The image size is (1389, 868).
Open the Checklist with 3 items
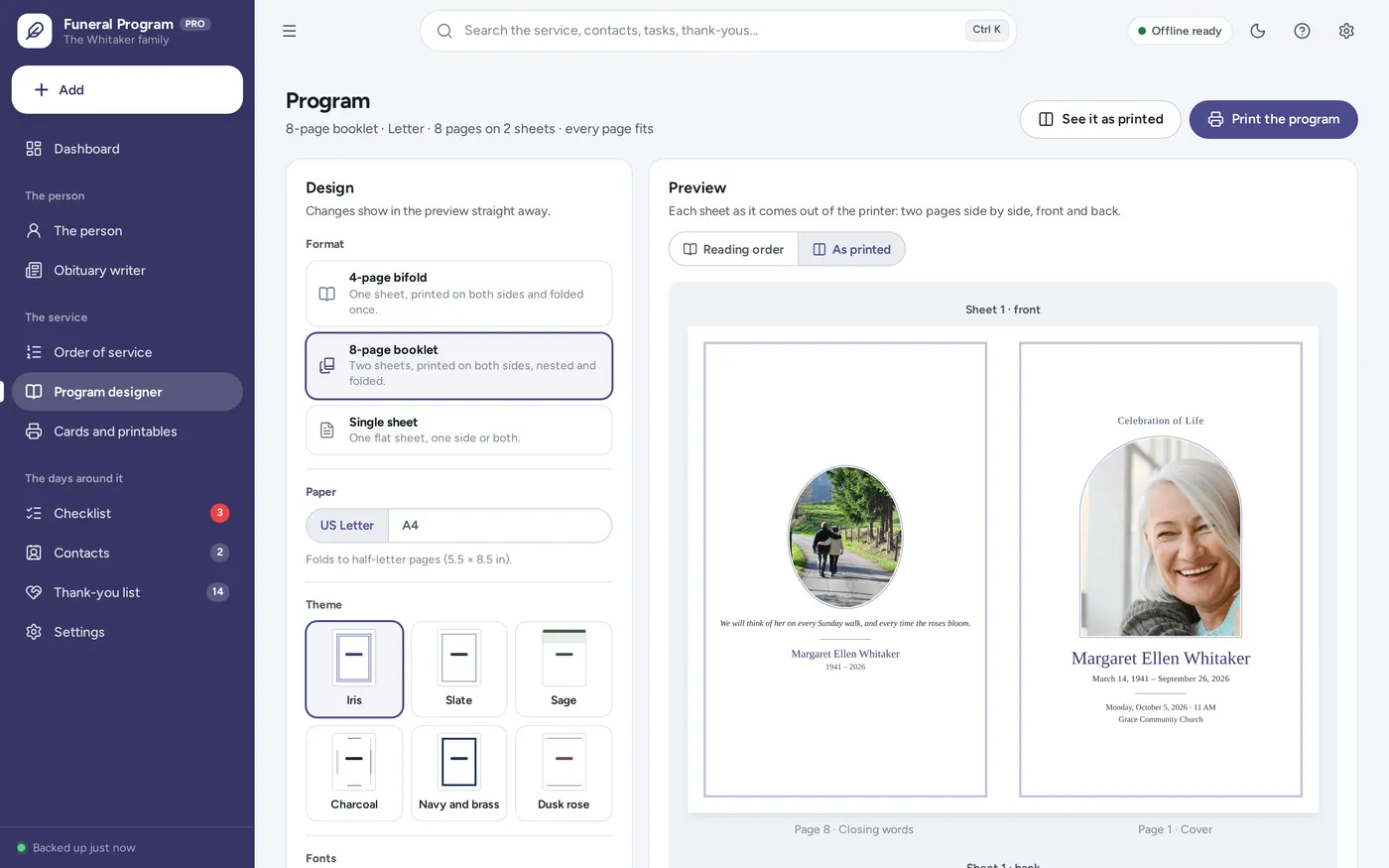pyautogui.click(x=127, y=513)
